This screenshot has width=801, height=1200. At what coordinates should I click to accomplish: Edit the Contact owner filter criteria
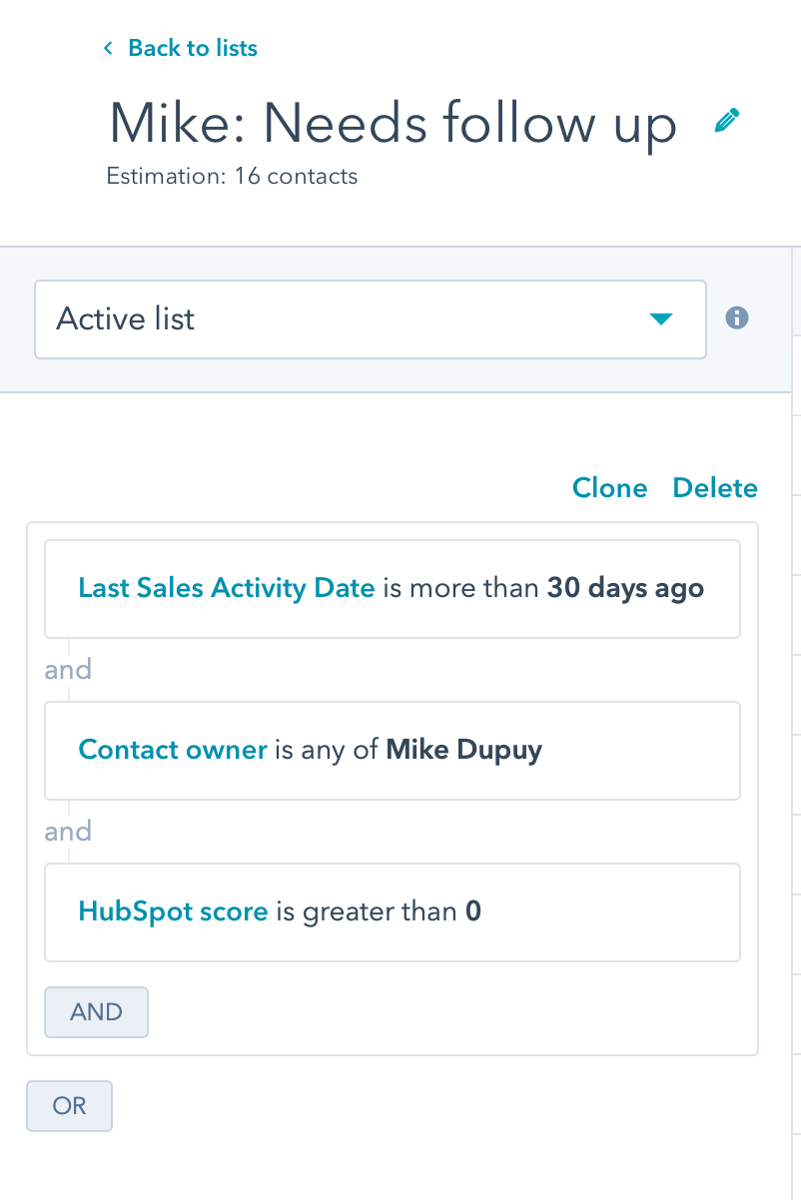click(x=172, y=750)
